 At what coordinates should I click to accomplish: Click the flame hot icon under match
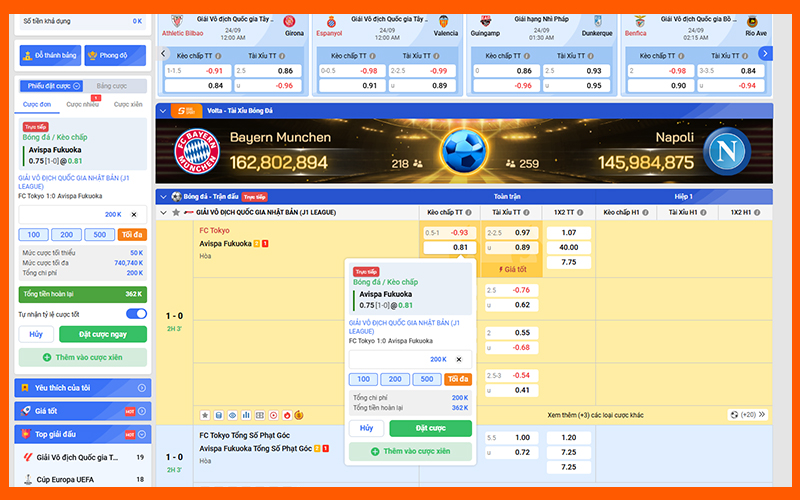click(x=286, y=414)
